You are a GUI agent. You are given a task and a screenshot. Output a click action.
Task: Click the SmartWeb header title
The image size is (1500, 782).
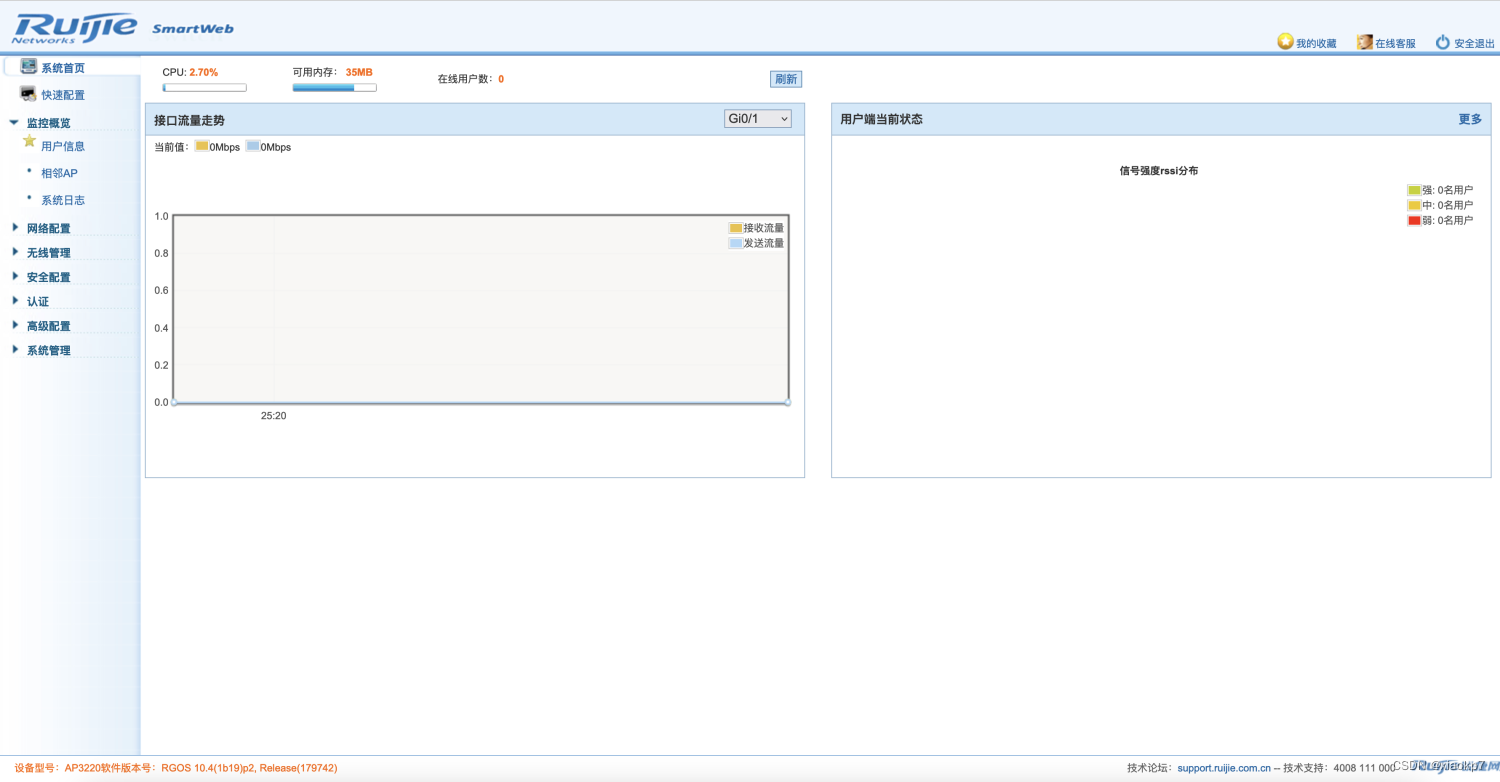(x=193, y=29)
